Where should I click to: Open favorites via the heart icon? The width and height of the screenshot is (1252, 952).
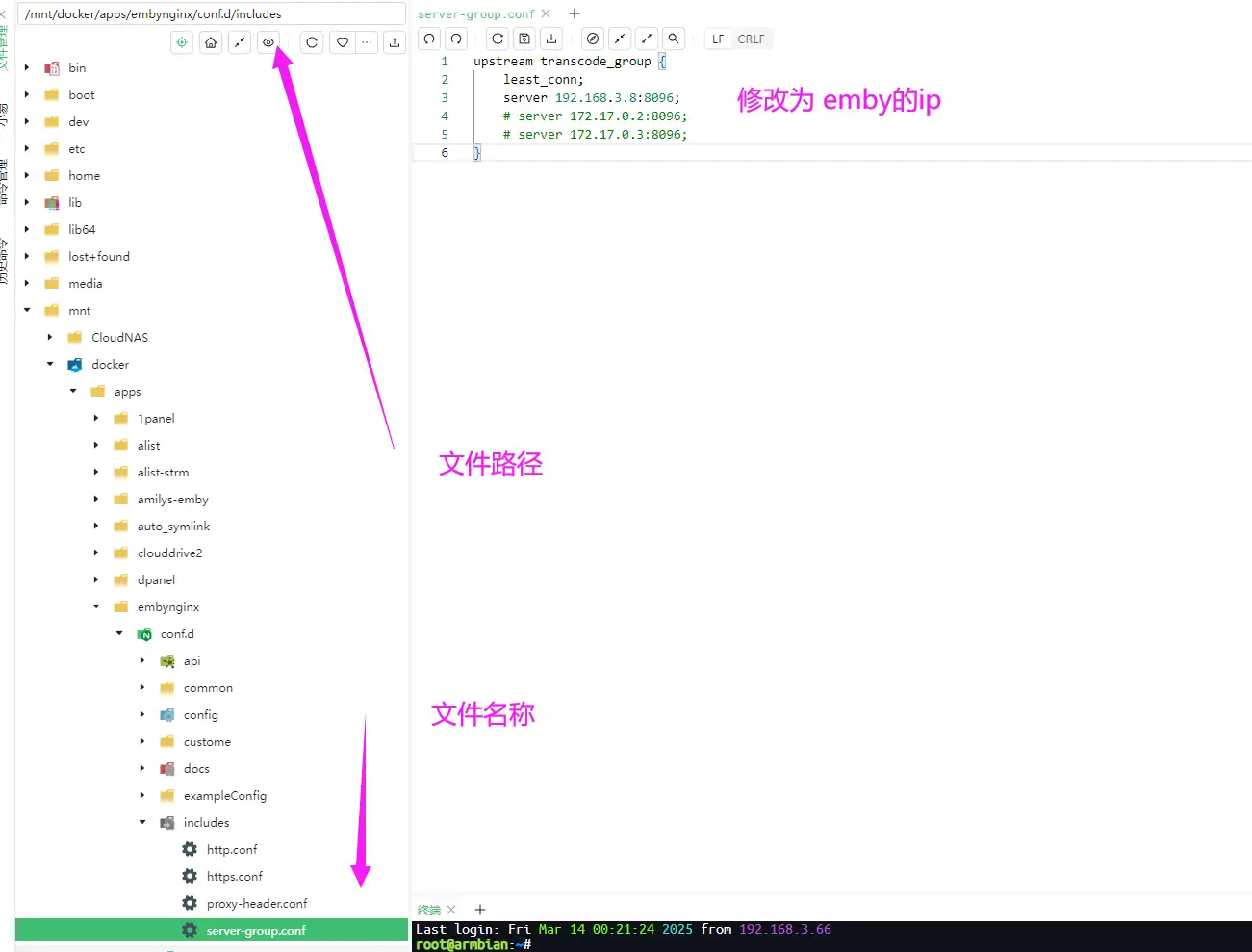click(x=342, y=41)
